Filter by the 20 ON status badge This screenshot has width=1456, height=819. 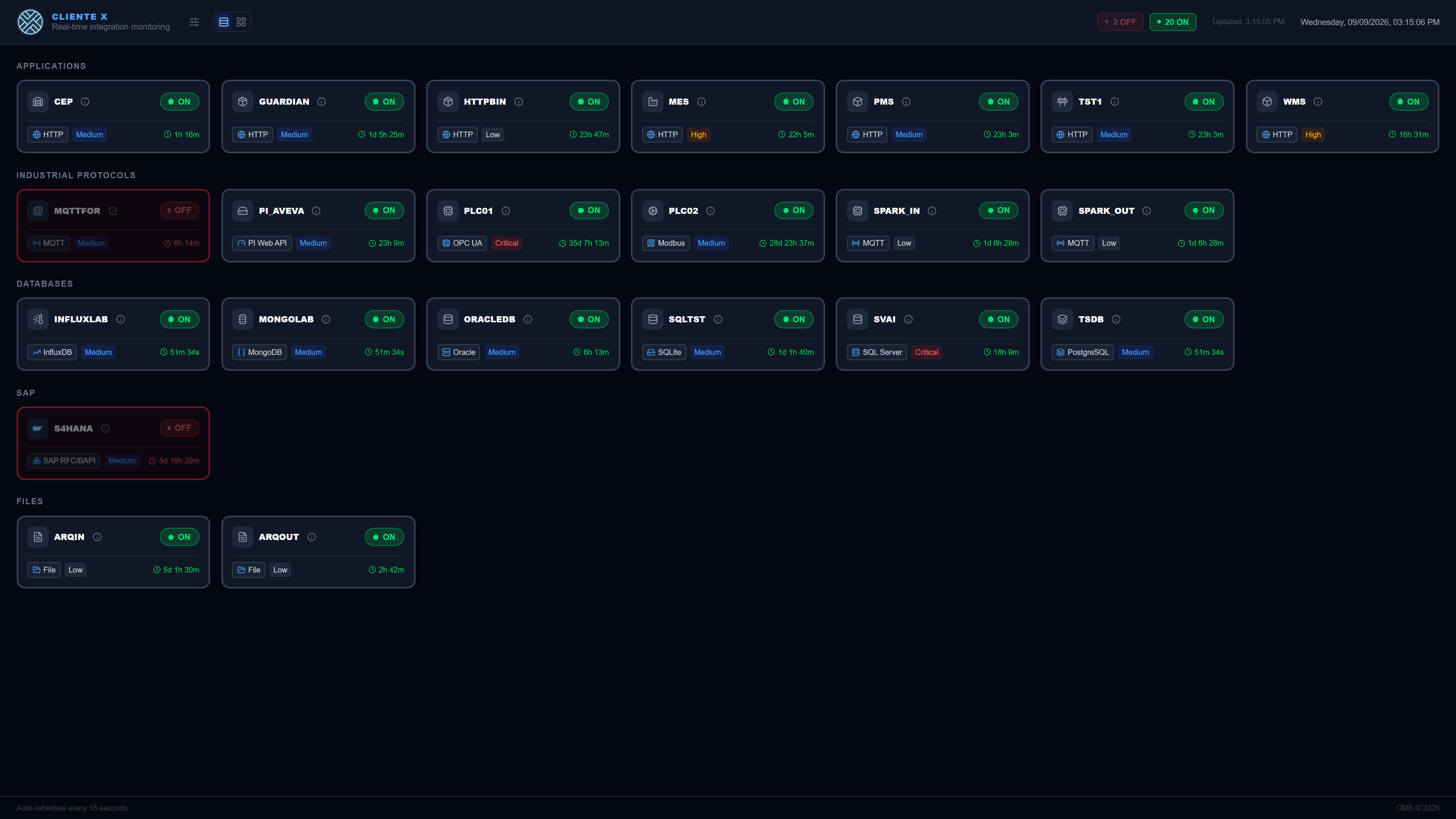point(1173,22)
